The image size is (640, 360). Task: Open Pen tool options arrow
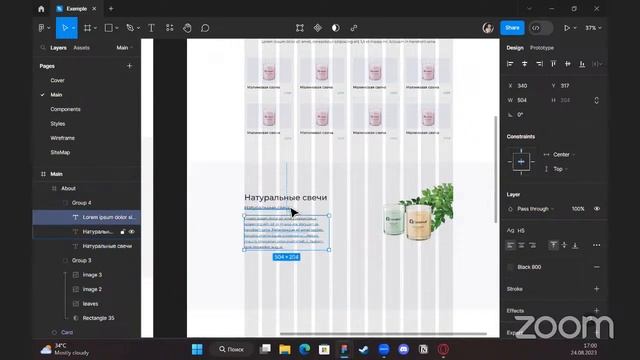[138, 28]
